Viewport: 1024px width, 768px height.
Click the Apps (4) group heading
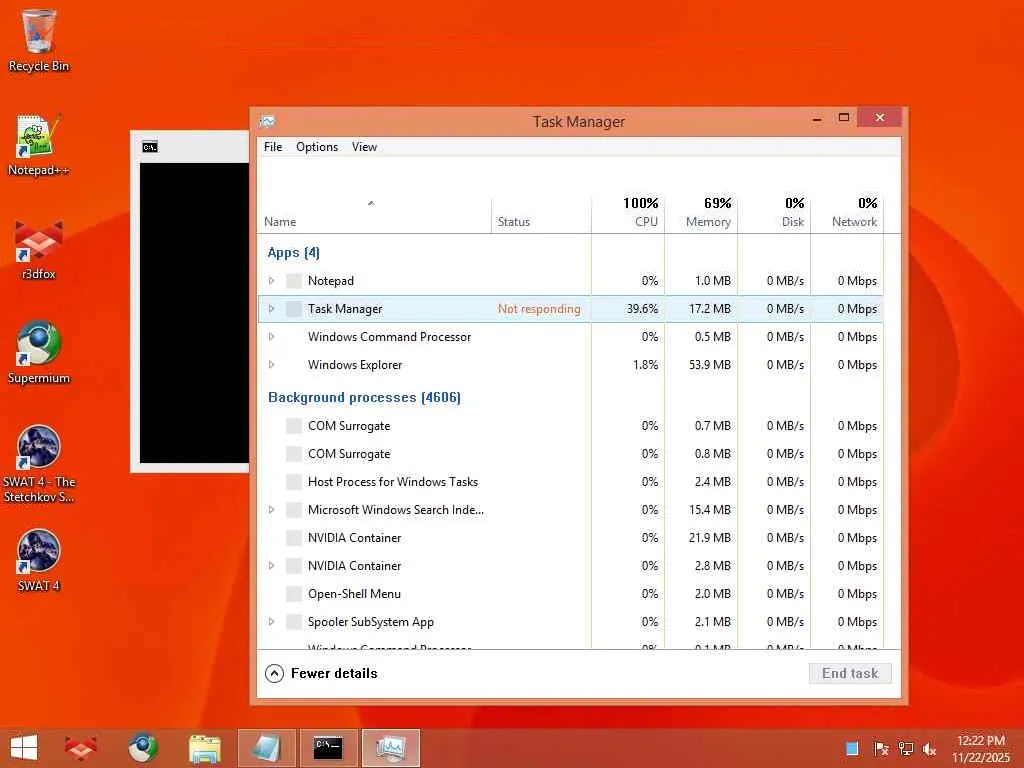[294, 253]
